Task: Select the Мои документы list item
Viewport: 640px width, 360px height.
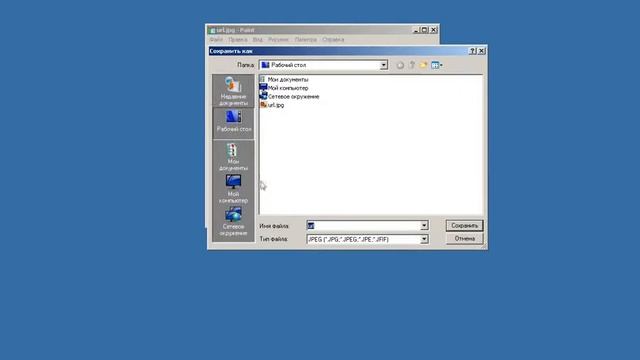Action: coord(284,80)
